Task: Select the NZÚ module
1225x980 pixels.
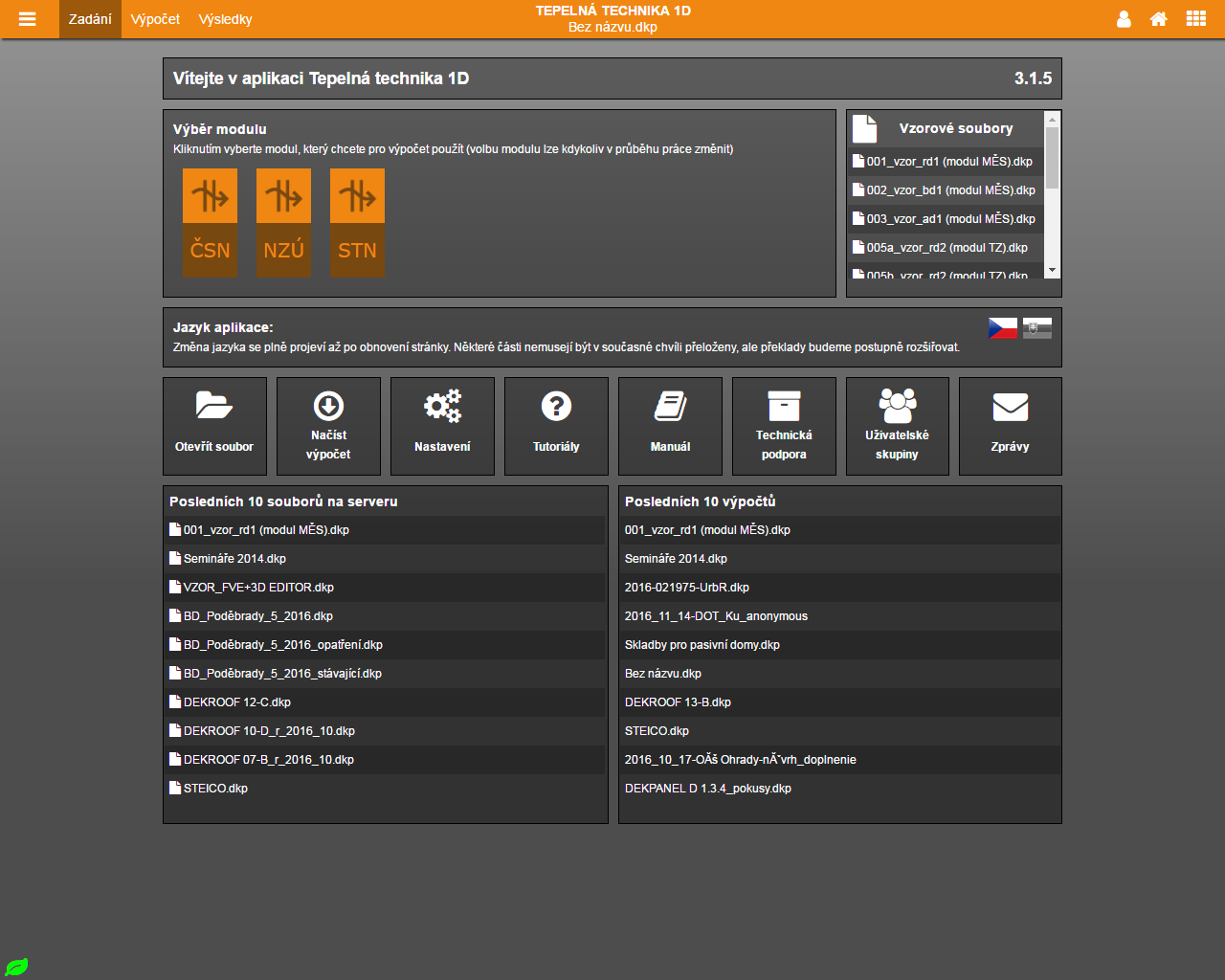Action: tap(283, 223)
